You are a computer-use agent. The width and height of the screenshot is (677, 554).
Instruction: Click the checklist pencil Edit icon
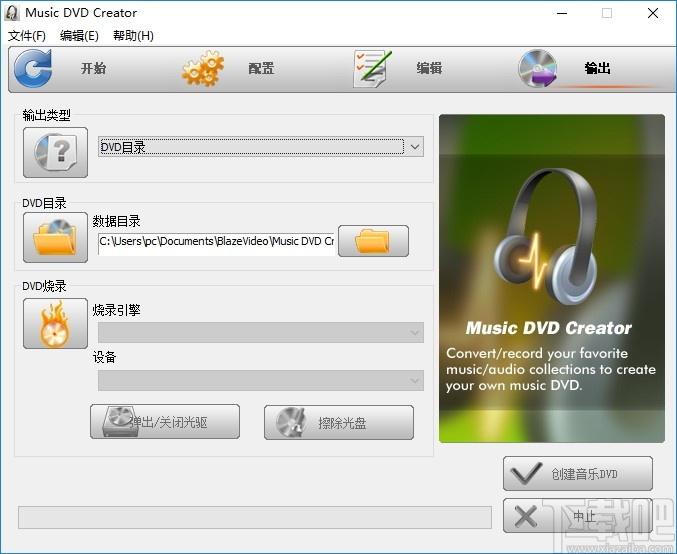372,68
